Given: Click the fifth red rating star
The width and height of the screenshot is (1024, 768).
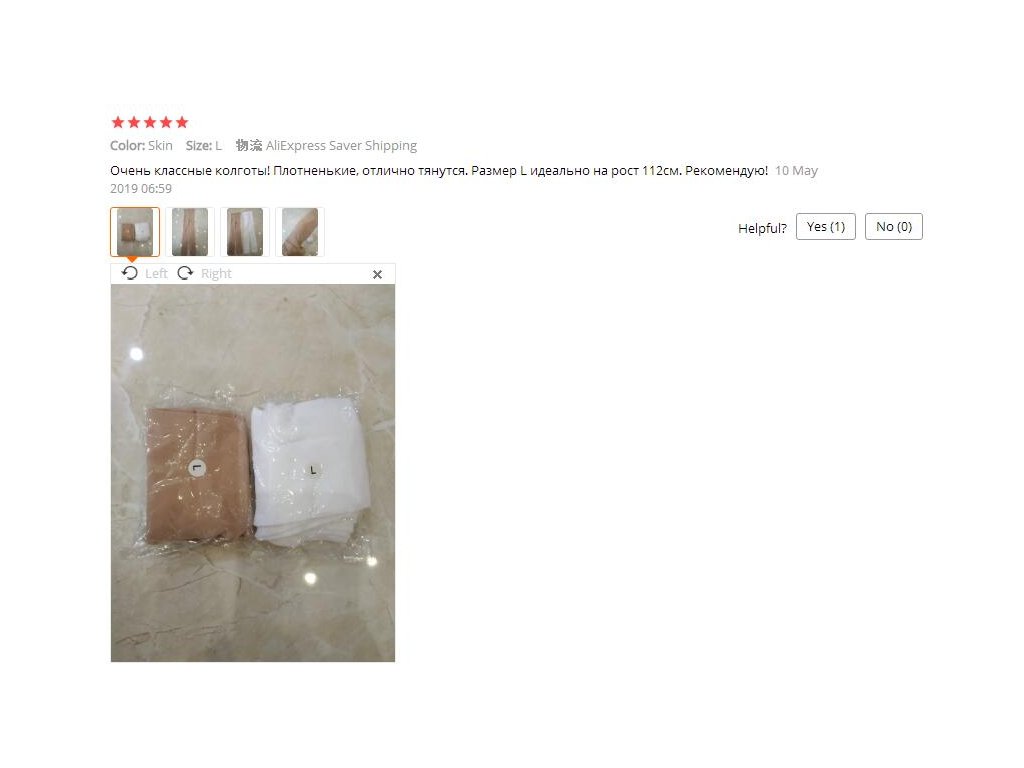Looking at the screenshot, I should 182,122.
